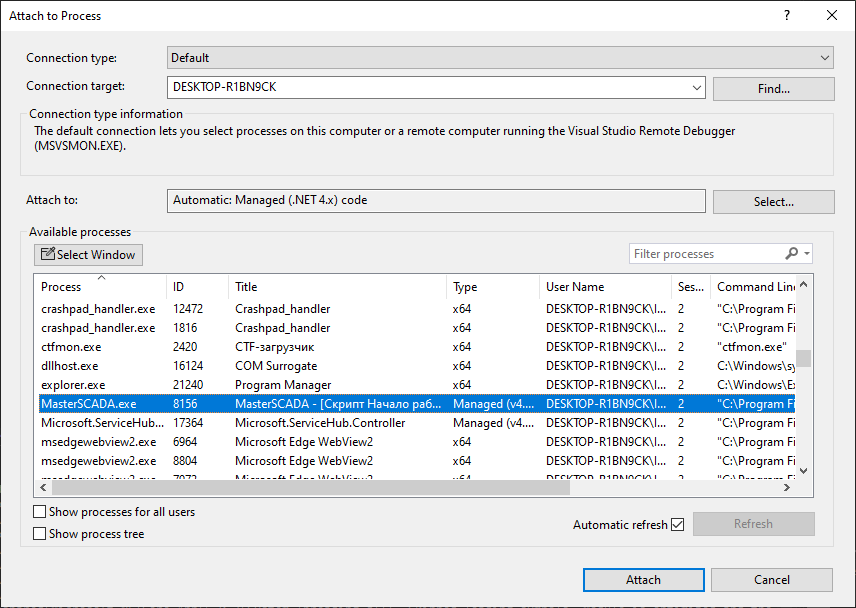Click the Attach to code type field

click(436, 200)
